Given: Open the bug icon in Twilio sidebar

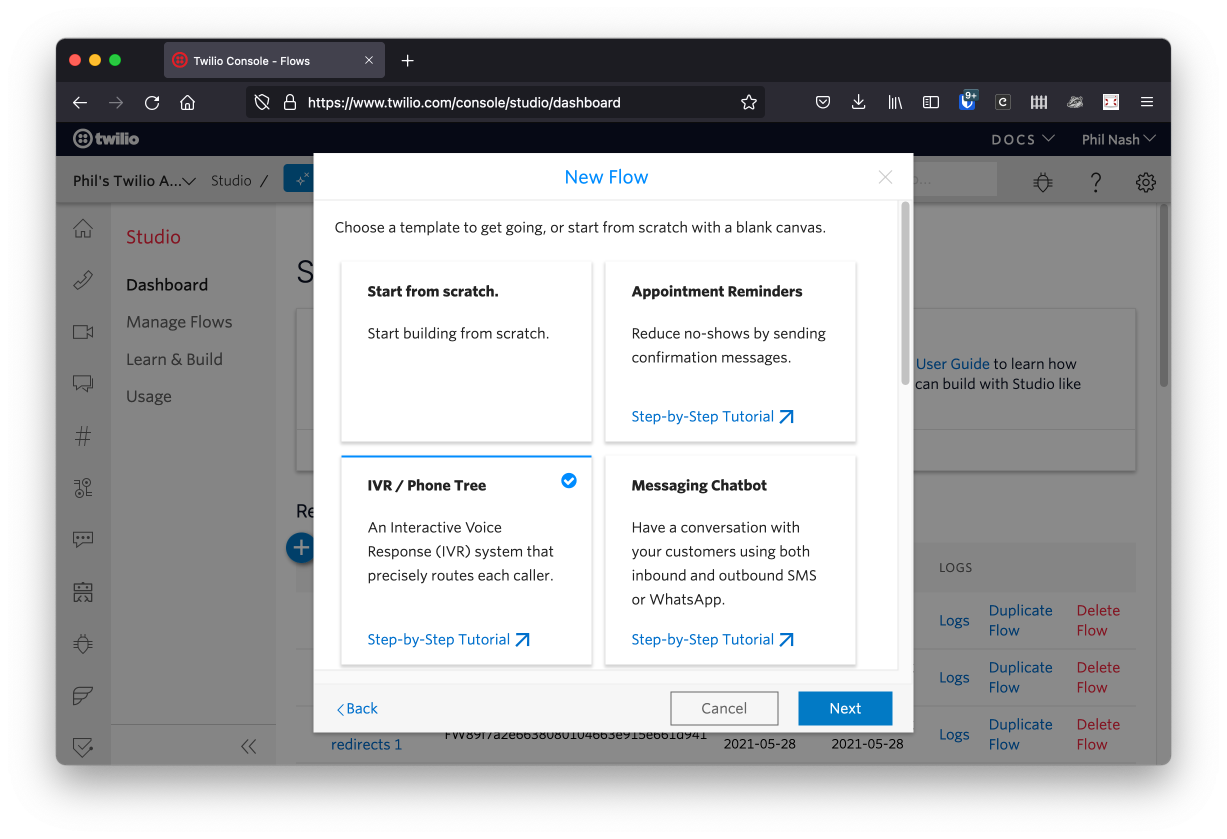Looking at the screenshot, I should [x=83, y=643].
